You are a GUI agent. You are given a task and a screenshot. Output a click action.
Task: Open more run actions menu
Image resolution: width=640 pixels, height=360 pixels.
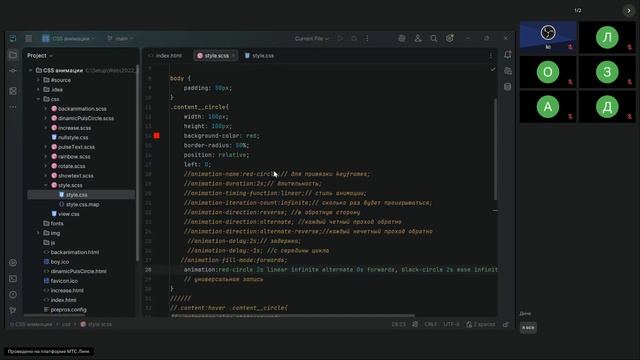point(367,38)
